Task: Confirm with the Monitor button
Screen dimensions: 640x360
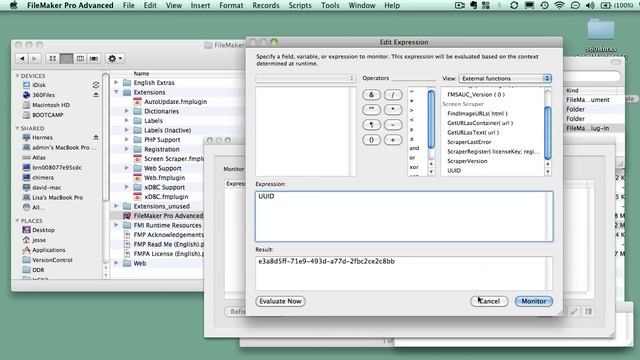Action: pos(533,301)
